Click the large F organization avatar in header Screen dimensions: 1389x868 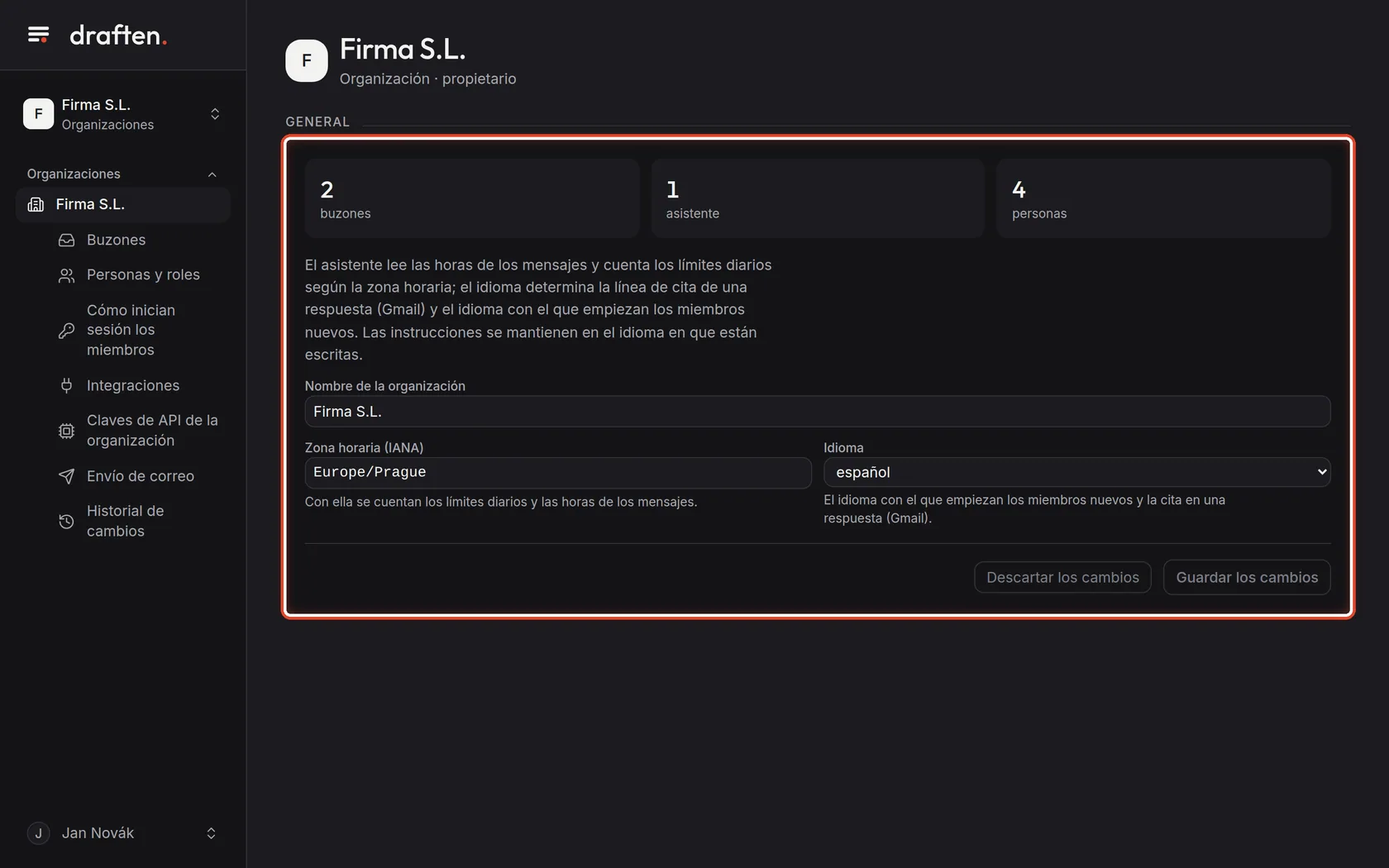307,60
